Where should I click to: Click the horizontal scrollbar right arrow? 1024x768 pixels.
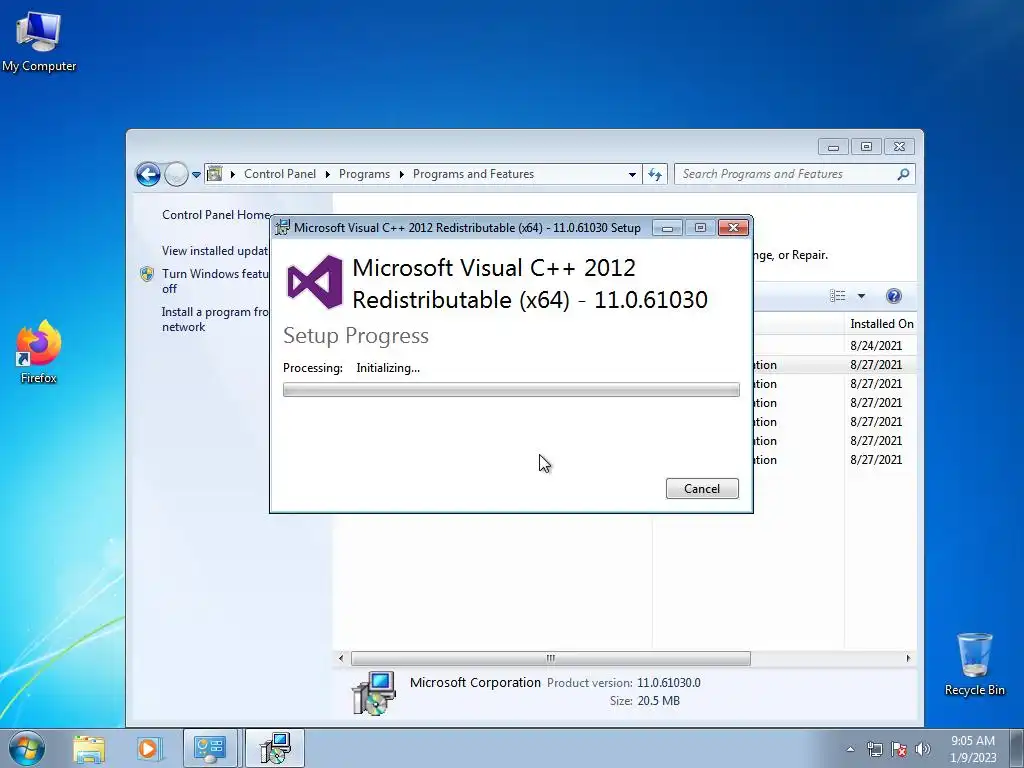(x=908, y=658)
